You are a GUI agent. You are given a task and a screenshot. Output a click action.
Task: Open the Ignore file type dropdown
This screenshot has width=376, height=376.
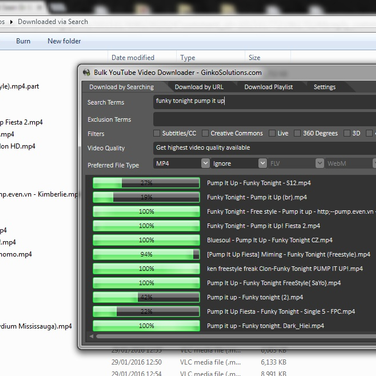tap(263, 163)
